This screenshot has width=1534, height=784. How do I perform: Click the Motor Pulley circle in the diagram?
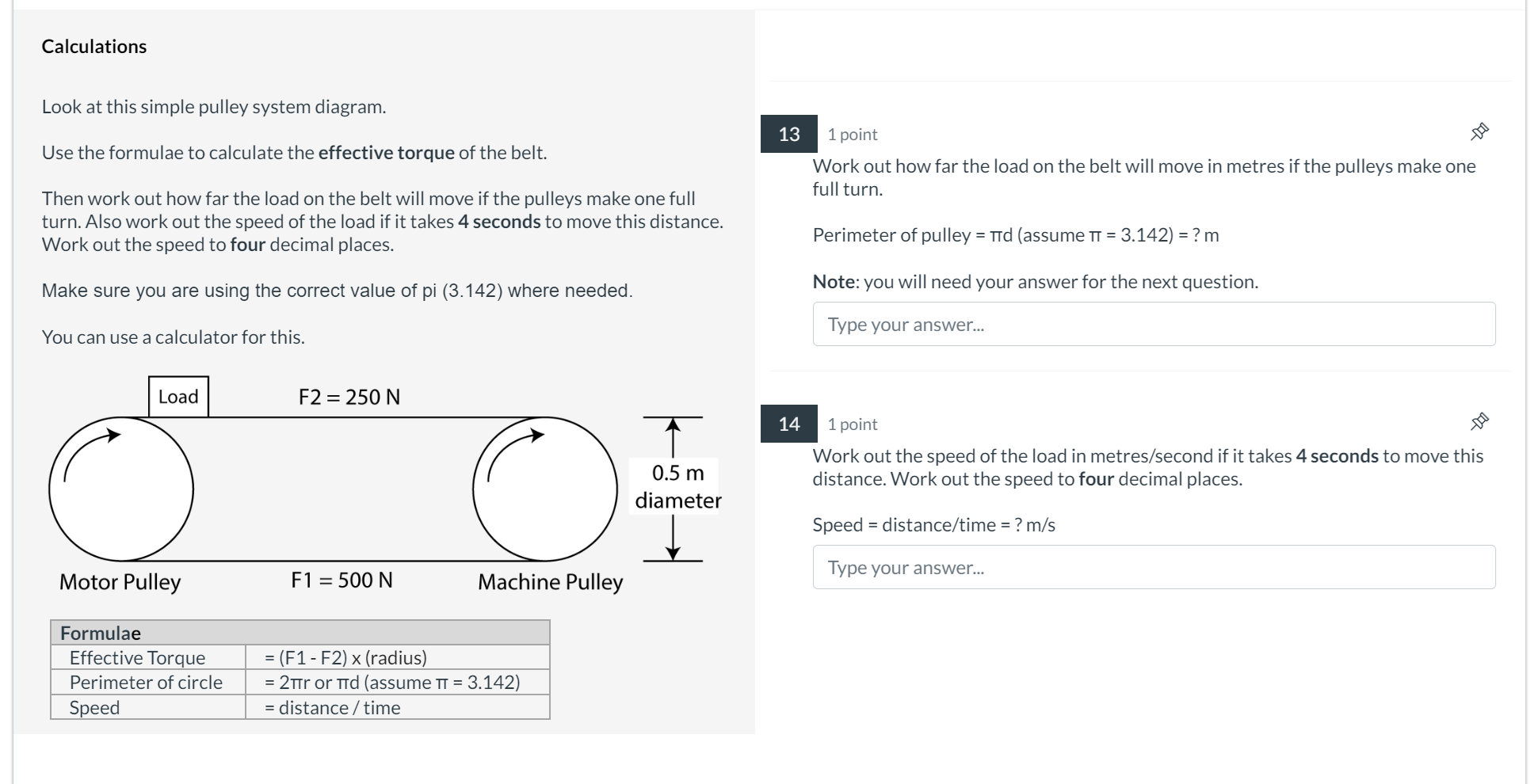120,489
